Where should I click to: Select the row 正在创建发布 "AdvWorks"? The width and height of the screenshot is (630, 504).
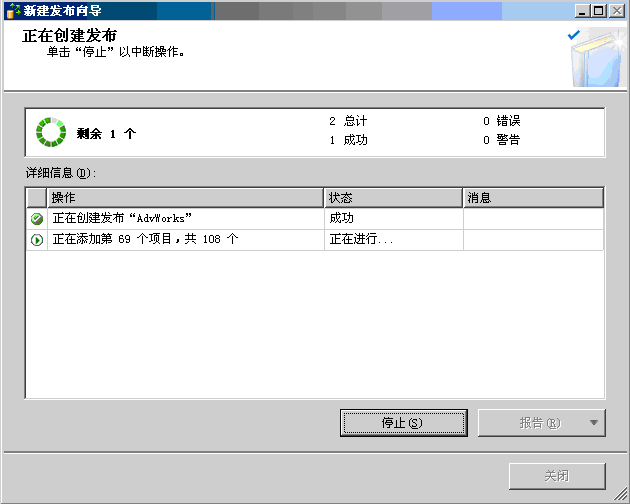click(315, 219)
